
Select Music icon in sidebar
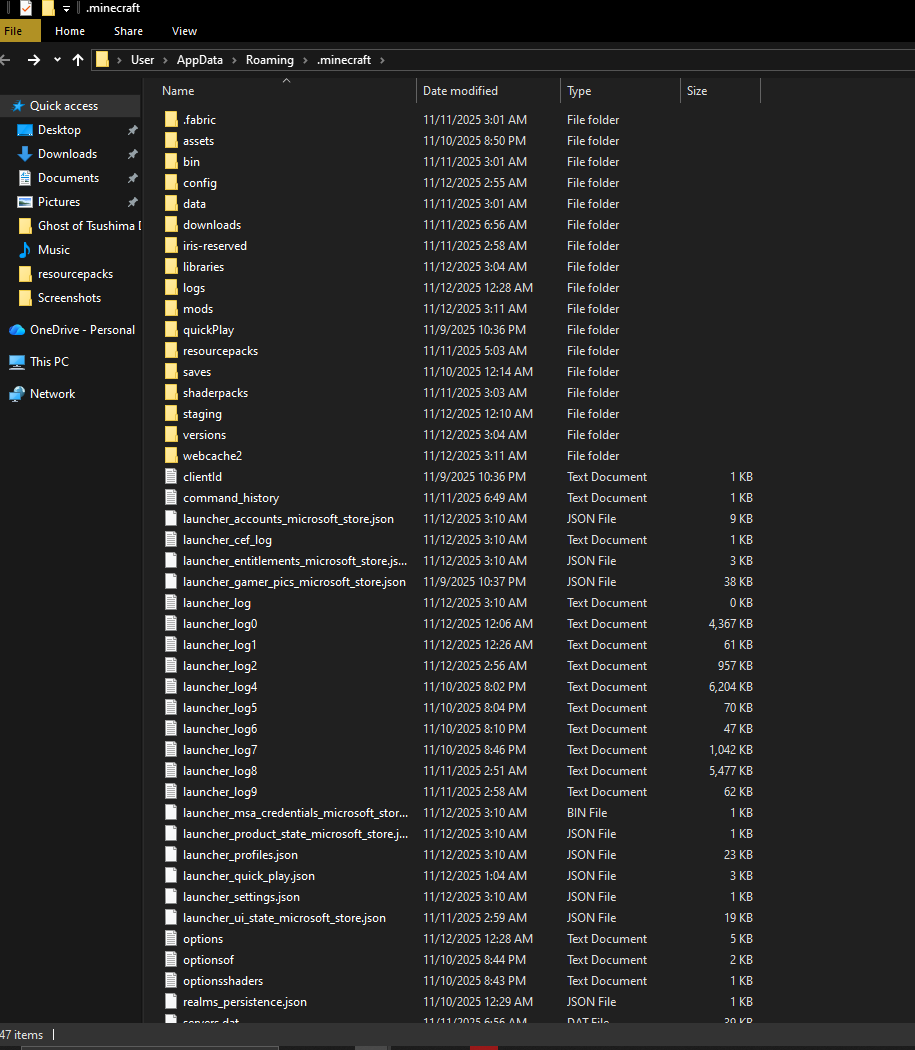[25, 250]
